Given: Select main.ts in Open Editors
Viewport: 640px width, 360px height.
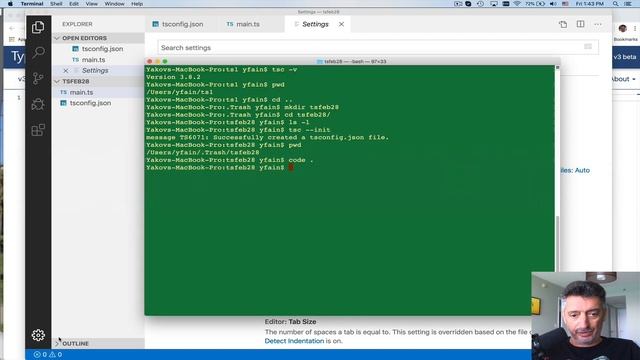Looking at the screenshot, I should click(99, 60).
